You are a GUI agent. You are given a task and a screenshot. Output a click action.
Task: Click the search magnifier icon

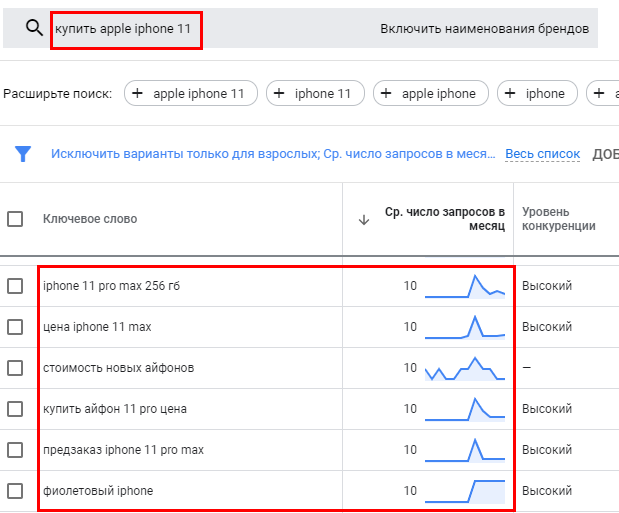34,28
